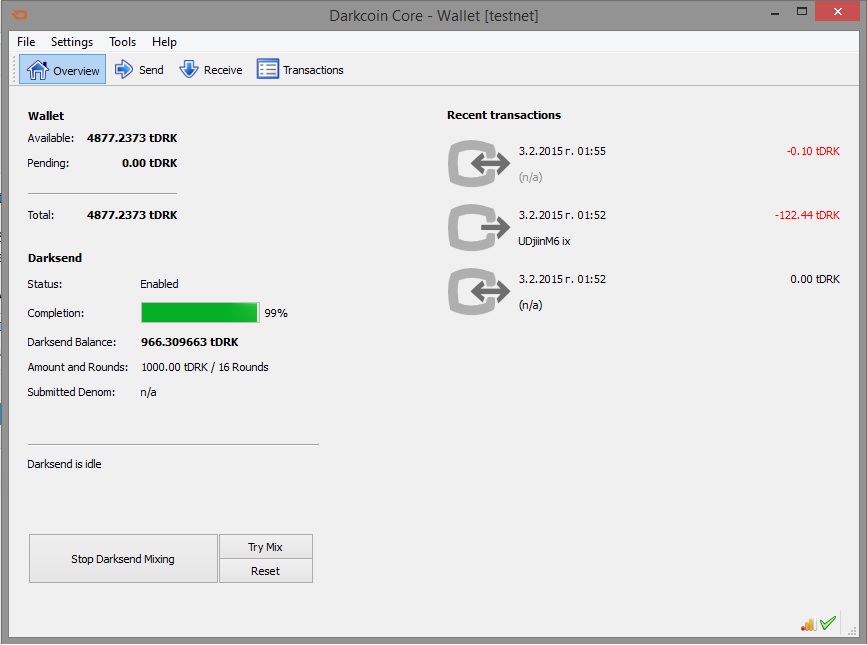867x645 pixels.
Task: Click the -122.44 tDRK amount
Action: pyautogui.click(x=807, y=215)
